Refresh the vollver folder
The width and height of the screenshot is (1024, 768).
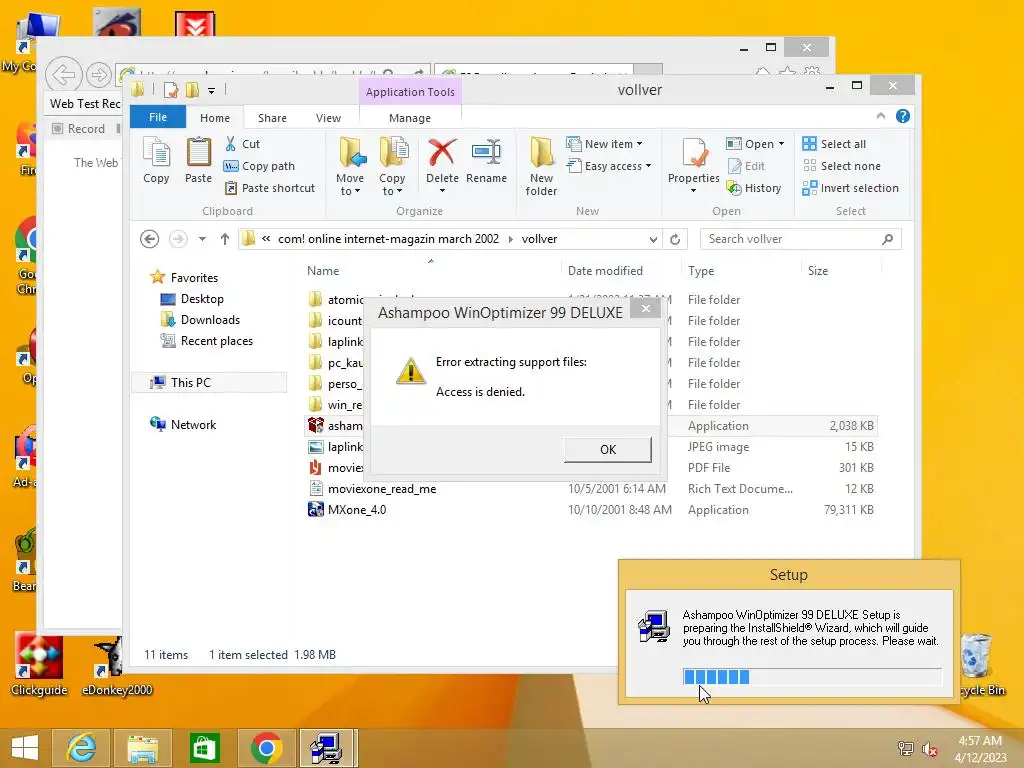[675, 239]
